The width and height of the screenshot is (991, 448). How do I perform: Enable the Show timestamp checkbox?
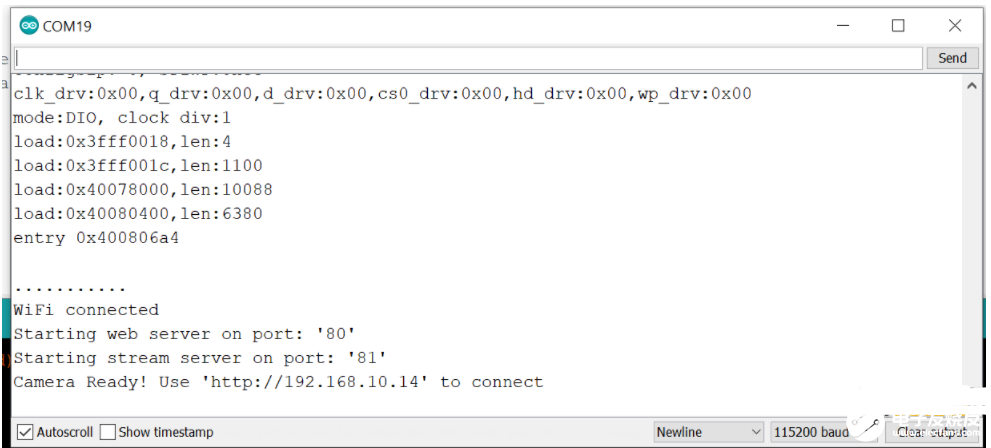coord(108,432)
